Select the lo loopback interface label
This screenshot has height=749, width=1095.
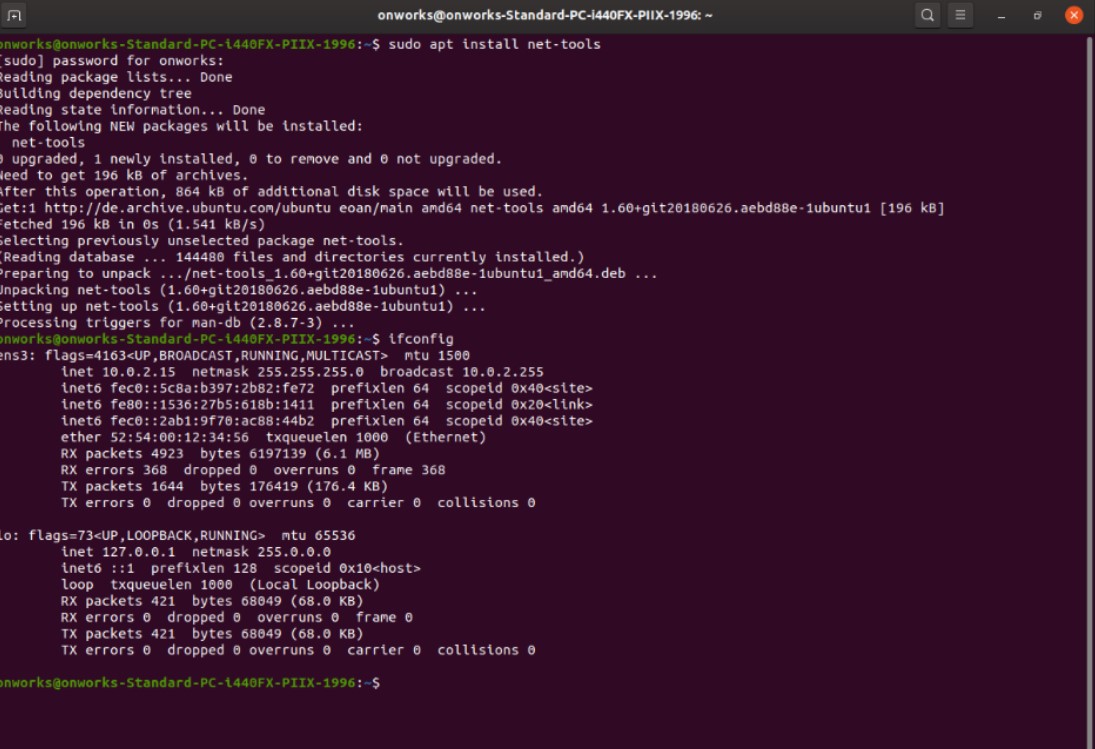8,535
